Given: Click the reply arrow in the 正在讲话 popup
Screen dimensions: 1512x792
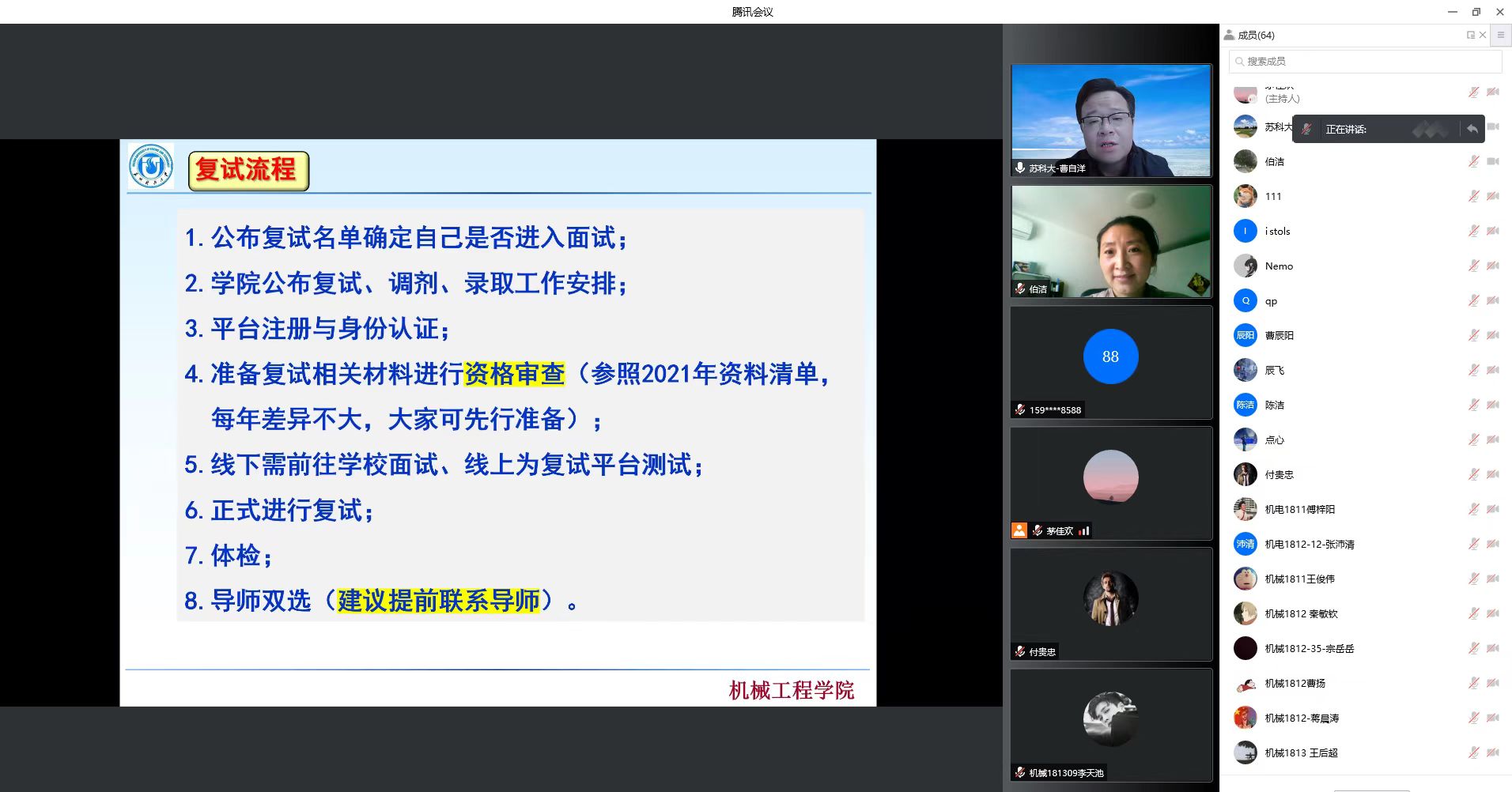Looking at the screenshot, I should point(1472,128).
